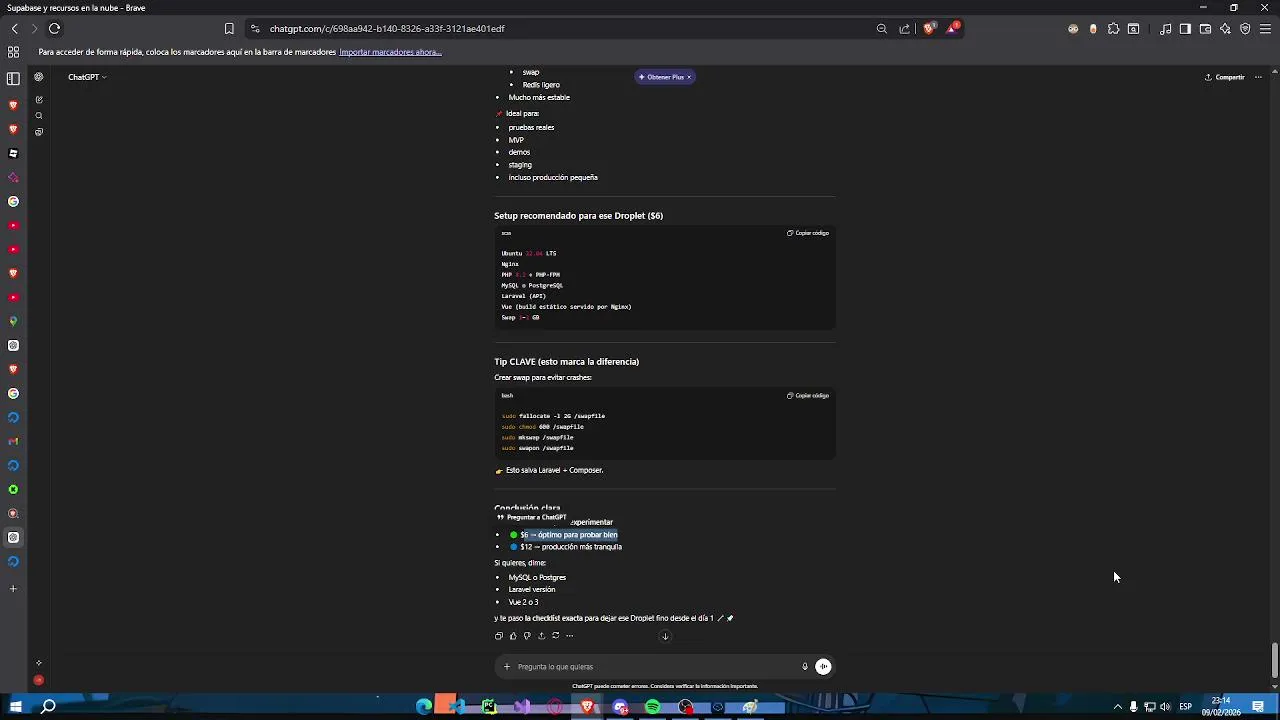The height and width of the screenshot is (720, 1280).
Task: Bookmark this page in Brave
Action: tap(229, 29)
